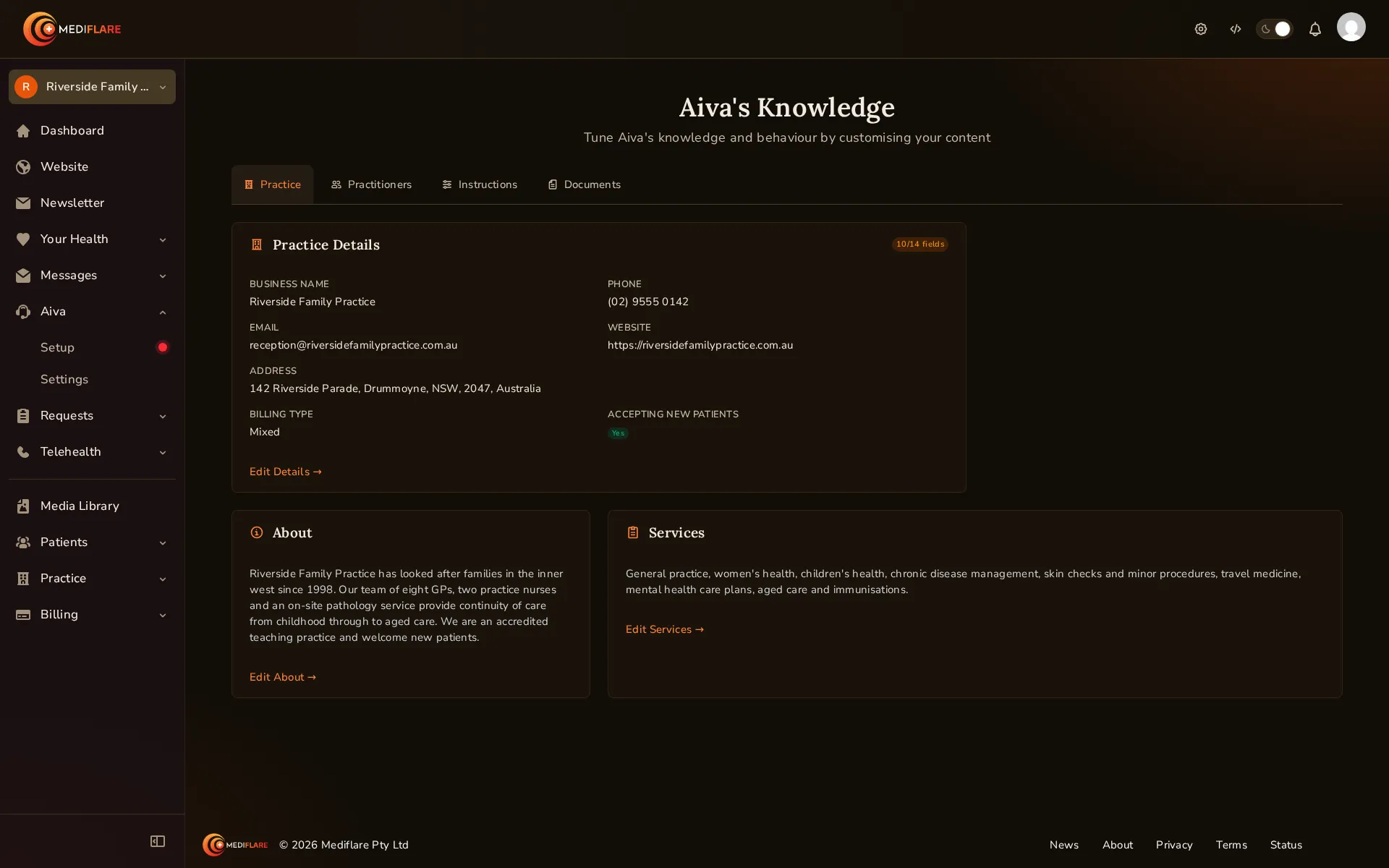
Task: Open About footer link
Action: [x=1118, y=845]
